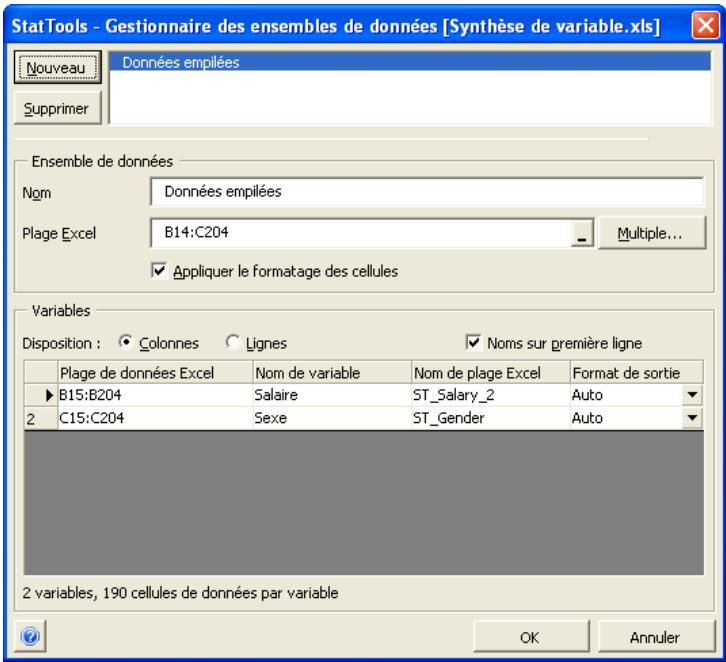Open the Multiple... range dialog
The image size is (726, 662).
(652, 233)
